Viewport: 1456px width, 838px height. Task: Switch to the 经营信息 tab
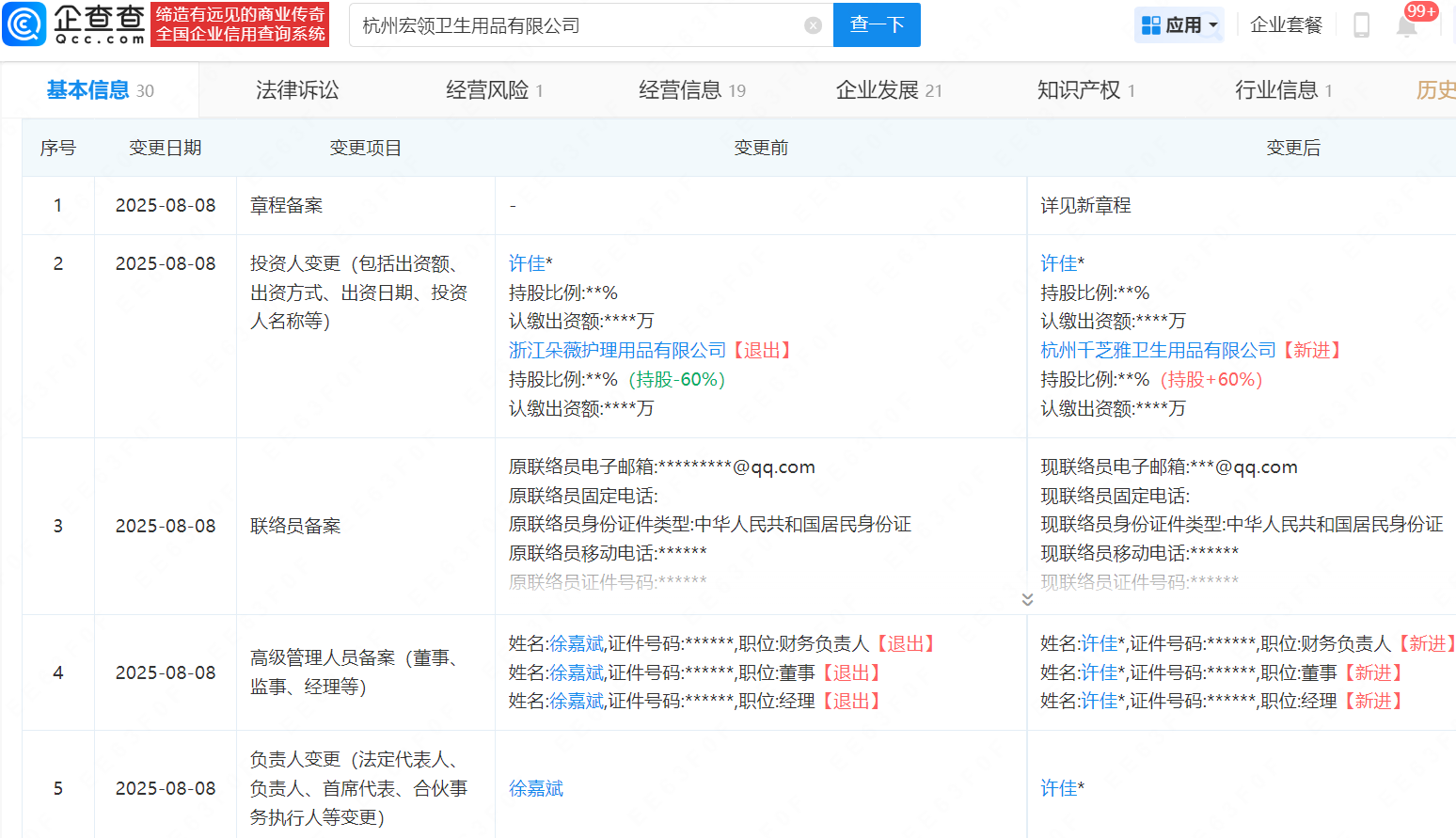point(692,90)
